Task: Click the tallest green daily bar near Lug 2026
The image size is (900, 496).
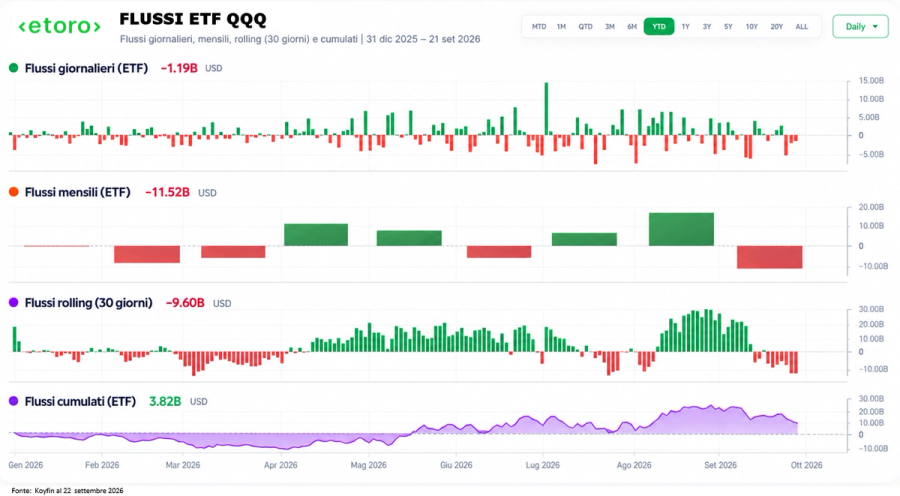Action: [x=546, y=109]
